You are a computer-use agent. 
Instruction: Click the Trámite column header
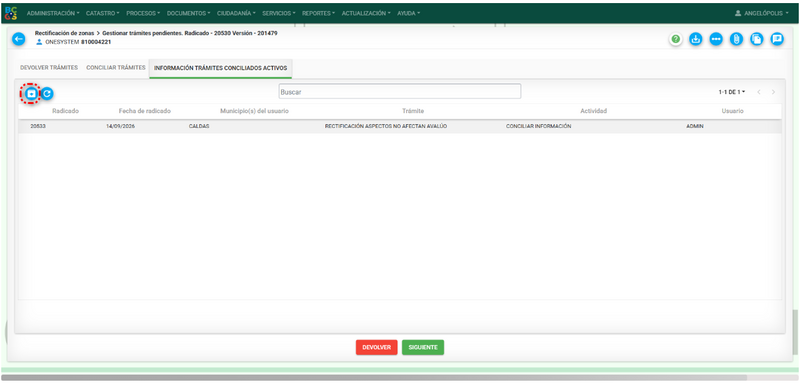(x=413, y=111)
